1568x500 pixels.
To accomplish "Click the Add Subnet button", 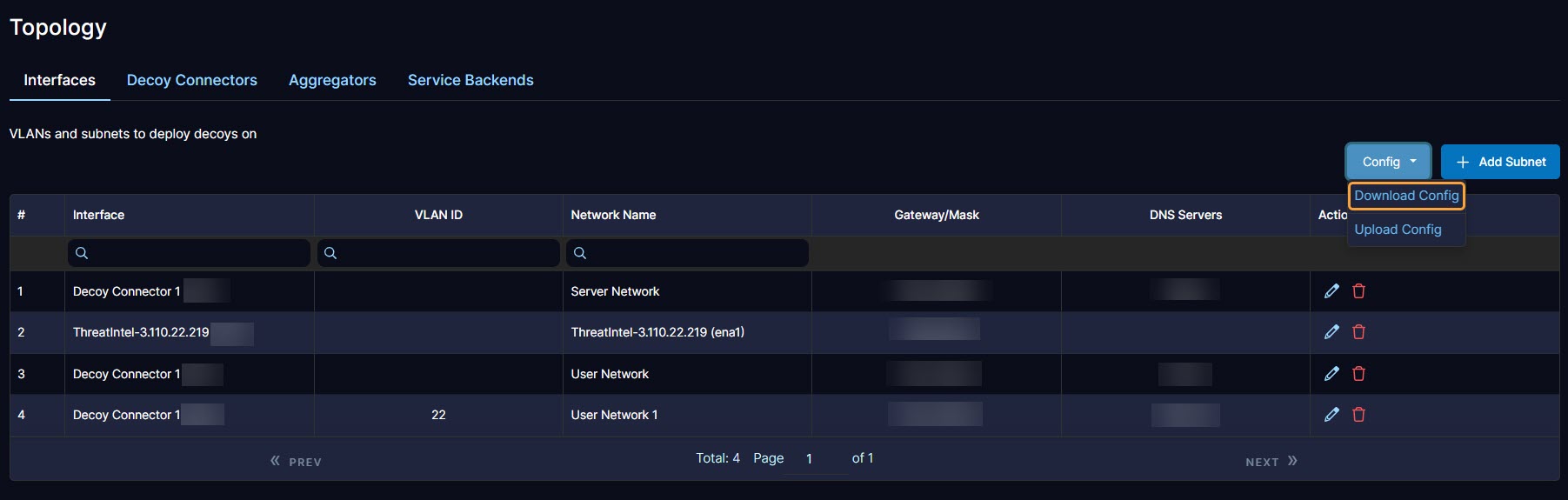I will pos(1500,162).
